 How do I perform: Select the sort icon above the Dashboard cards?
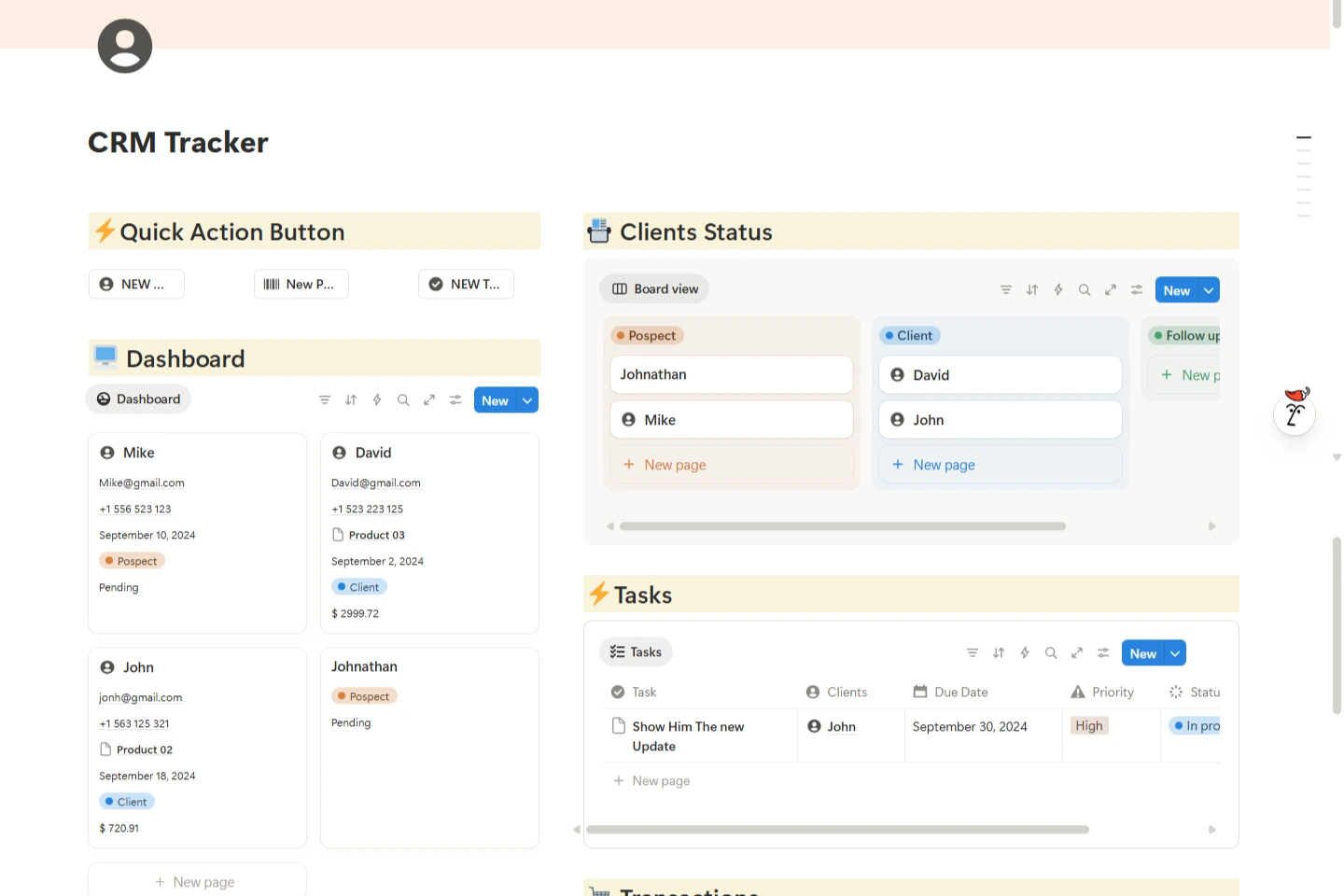[351, 399]
